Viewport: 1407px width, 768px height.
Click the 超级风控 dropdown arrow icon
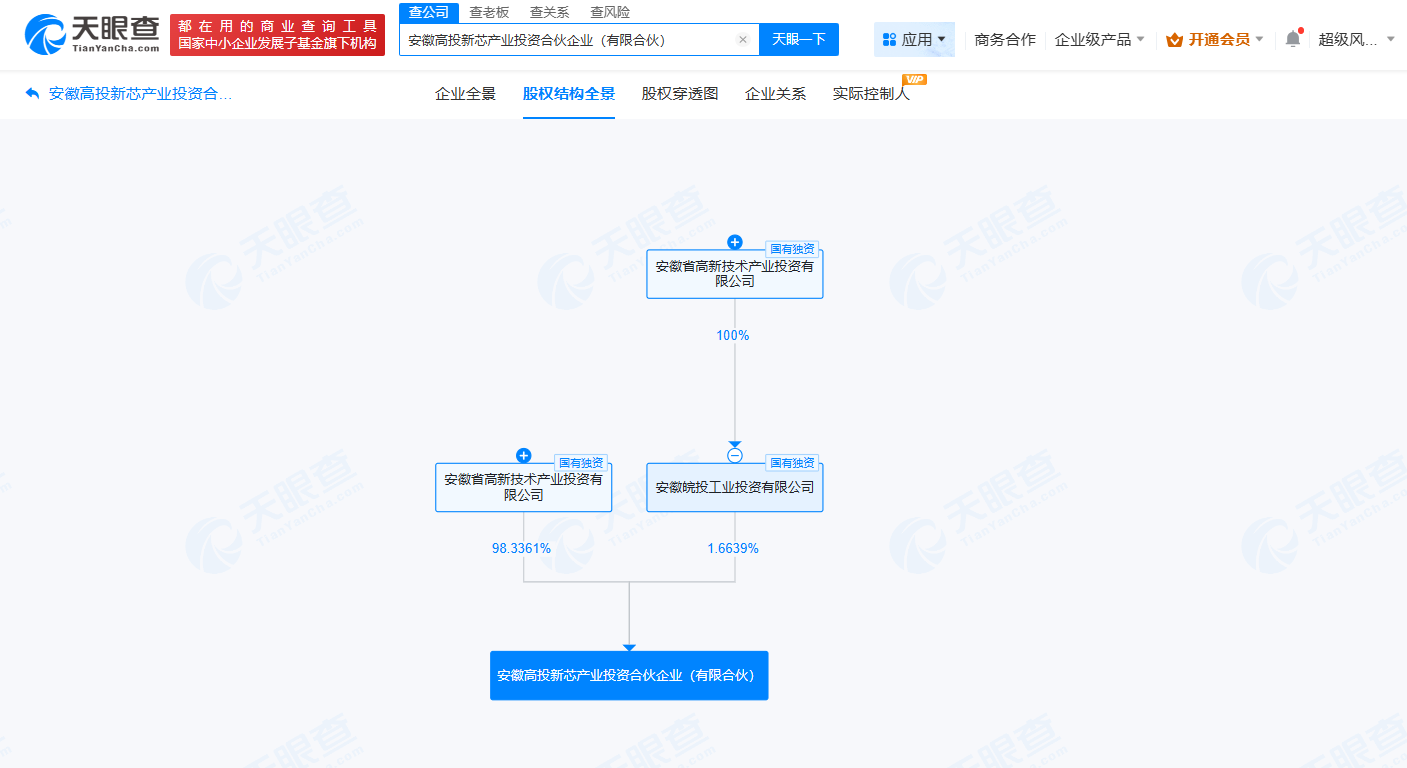[x=1392, y=38]
